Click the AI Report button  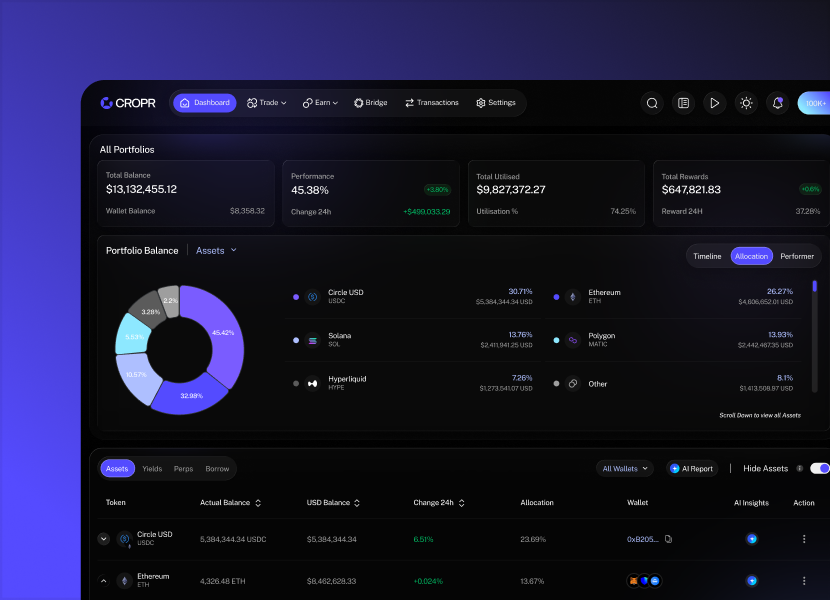pyautogui.click(x=692, y=469)
